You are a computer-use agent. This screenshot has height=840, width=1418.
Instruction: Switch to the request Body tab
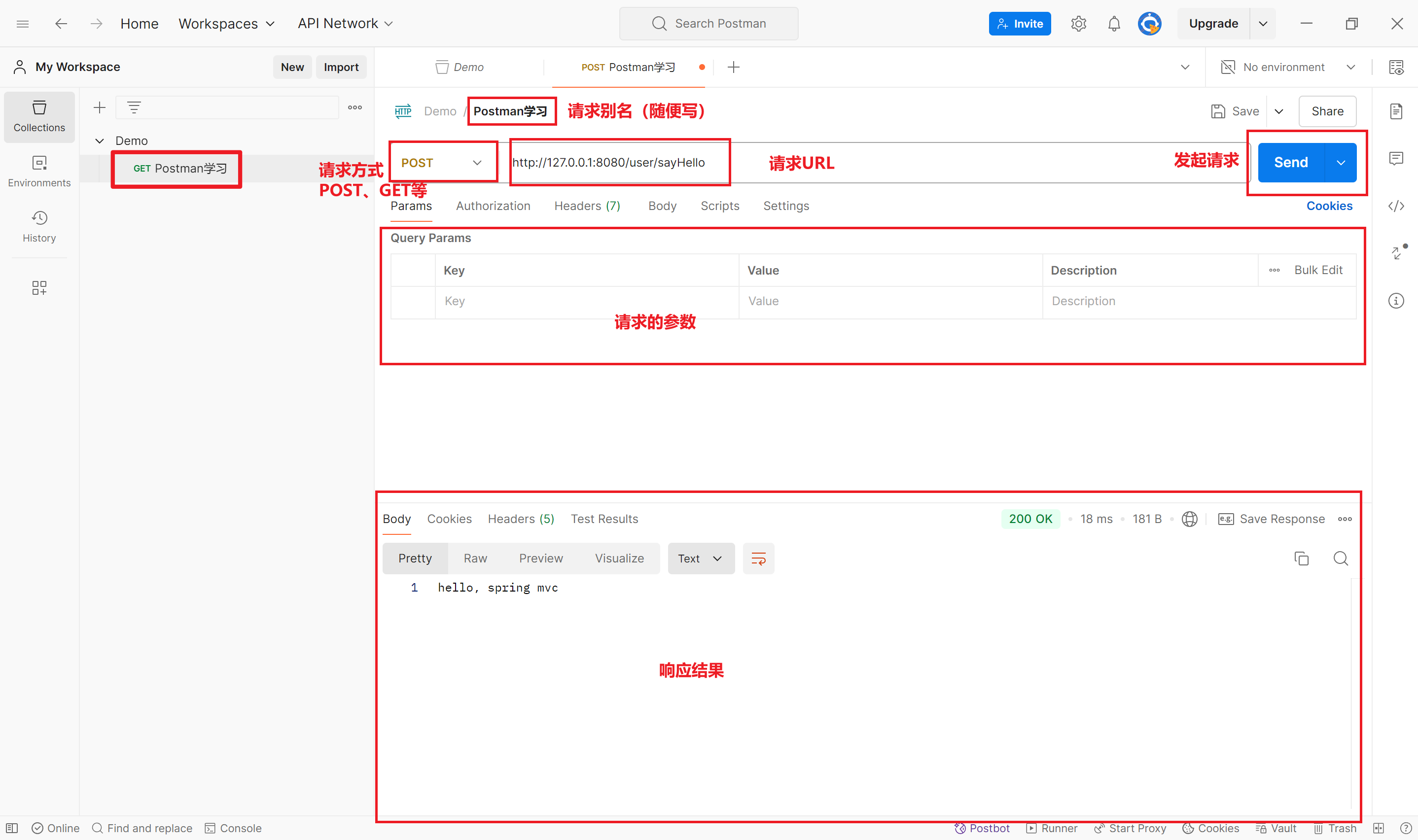click(662, 206)
